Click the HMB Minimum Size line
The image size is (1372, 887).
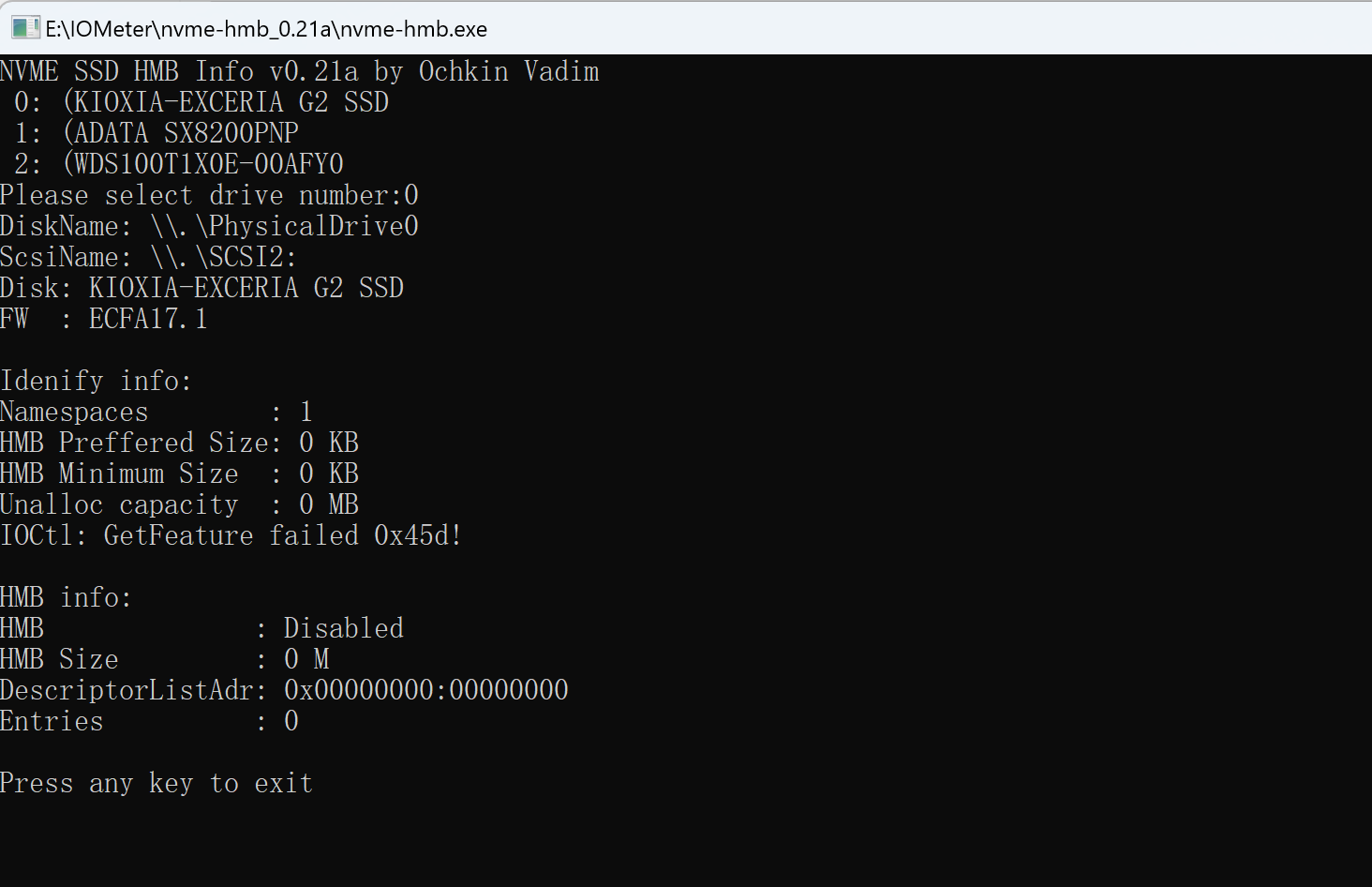[179, 474]
